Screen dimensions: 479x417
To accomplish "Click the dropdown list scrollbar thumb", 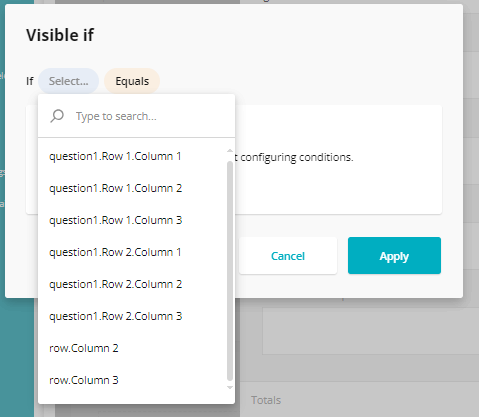I will (230, 271).
